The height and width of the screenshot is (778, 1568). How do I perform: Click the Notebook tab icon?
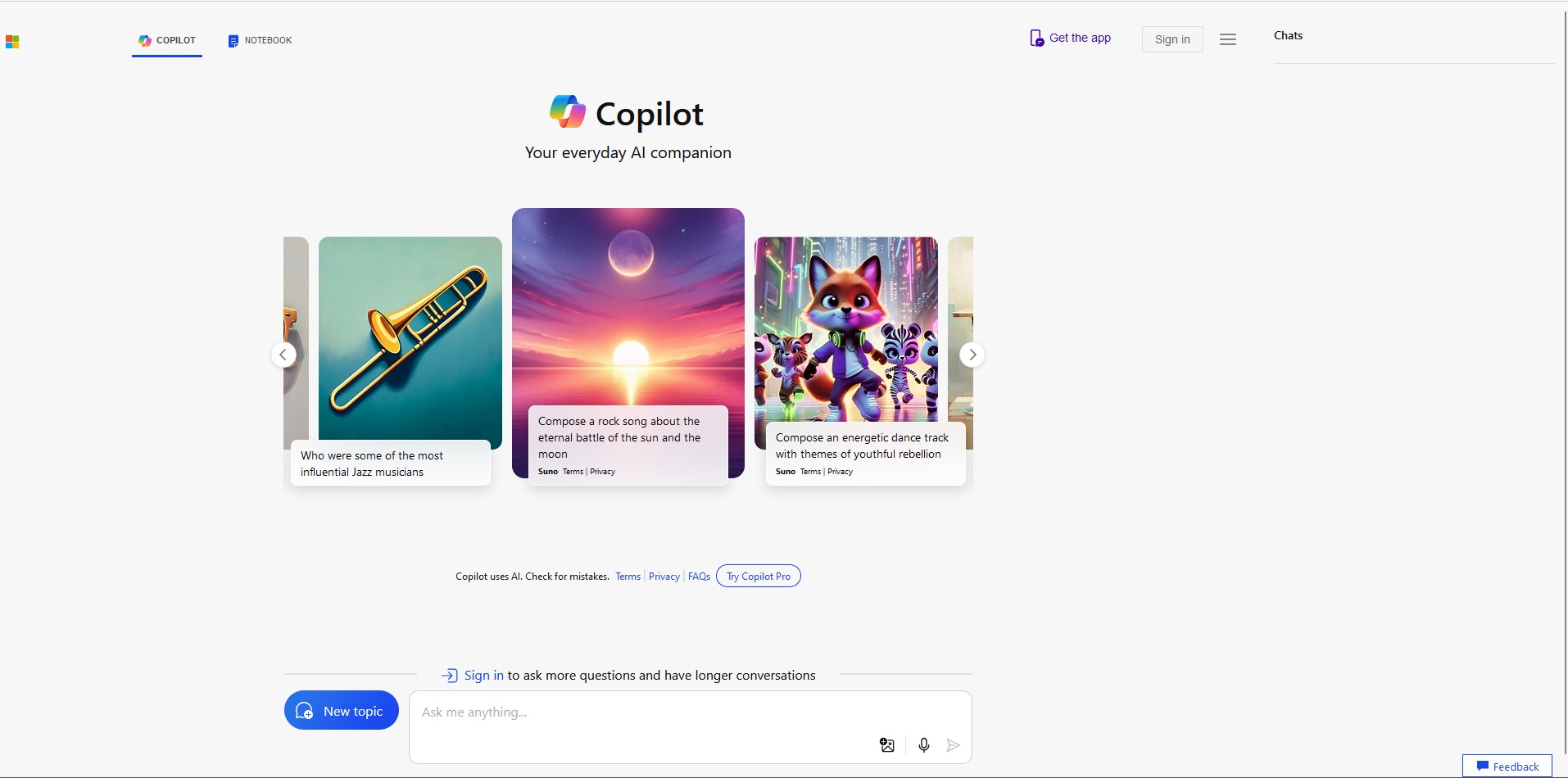pos(233,41)
